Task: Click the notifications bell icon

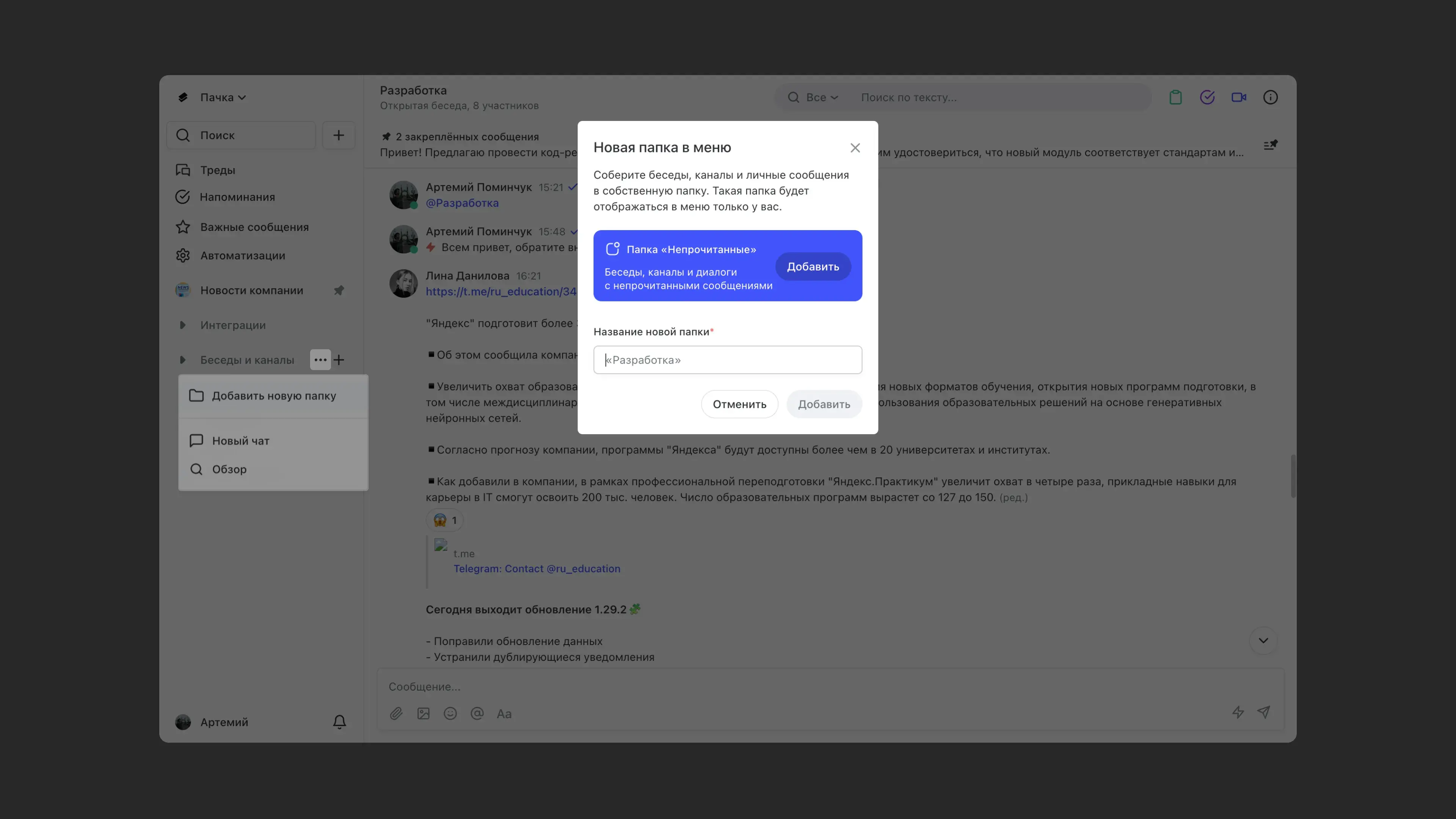Action: (339, 722)
